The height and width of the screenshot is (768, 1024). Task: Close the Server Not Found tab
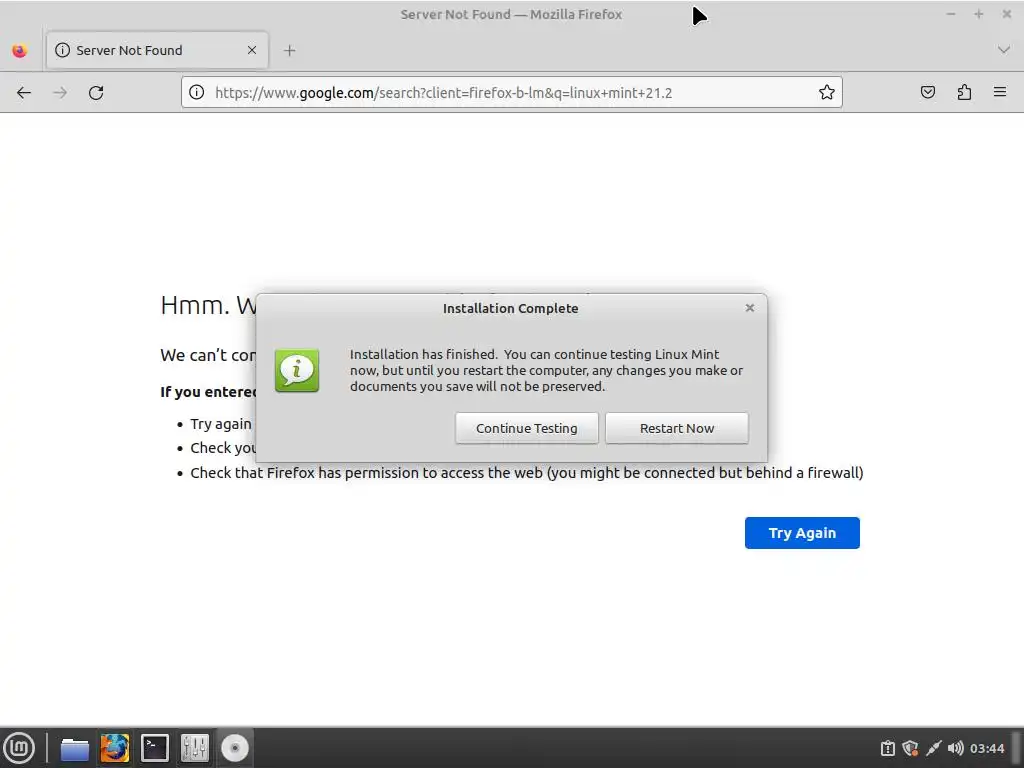(252, 50)
